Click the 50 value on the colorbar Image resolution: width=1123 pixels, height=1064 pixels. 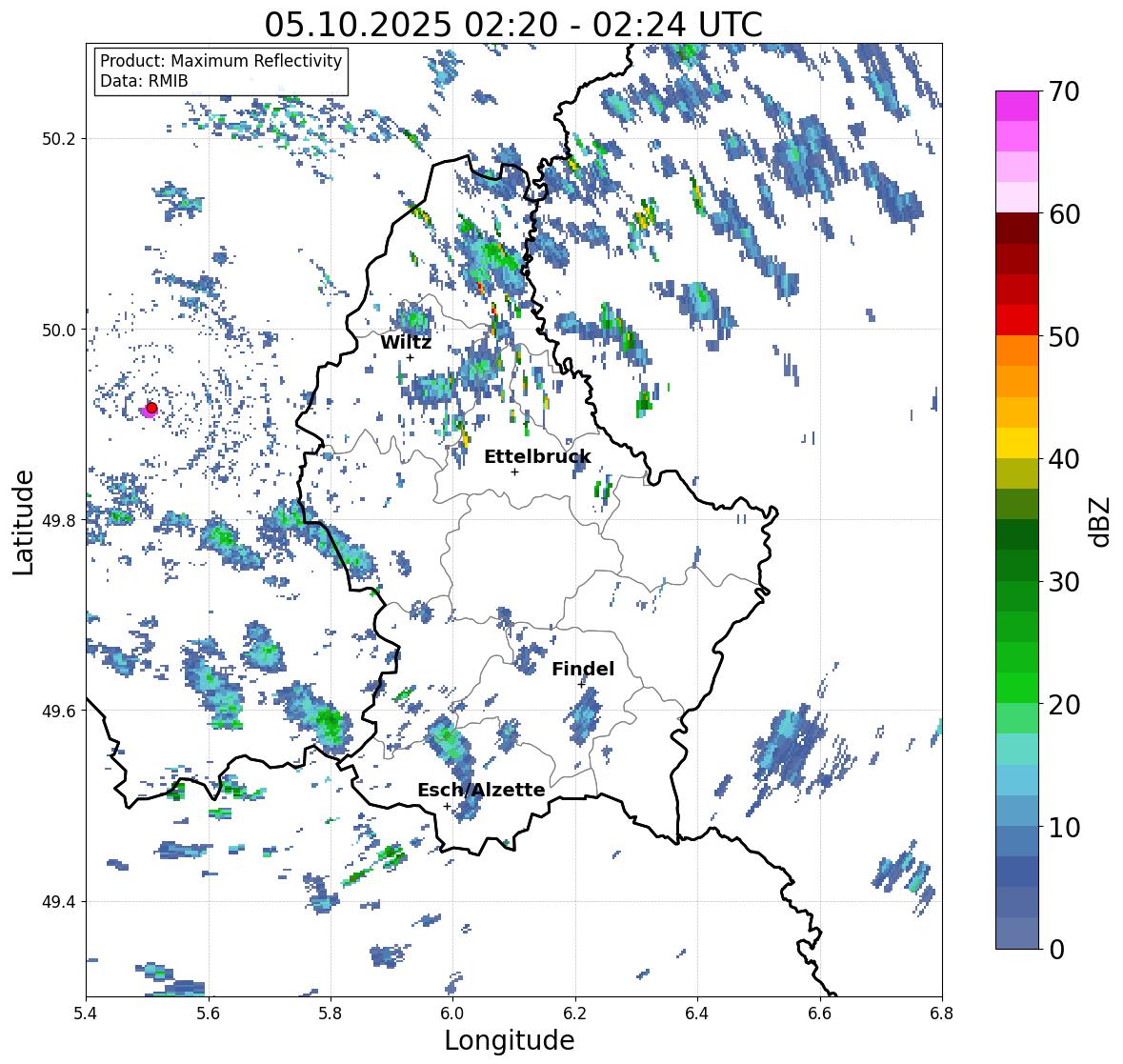(x=1064, y=336)
